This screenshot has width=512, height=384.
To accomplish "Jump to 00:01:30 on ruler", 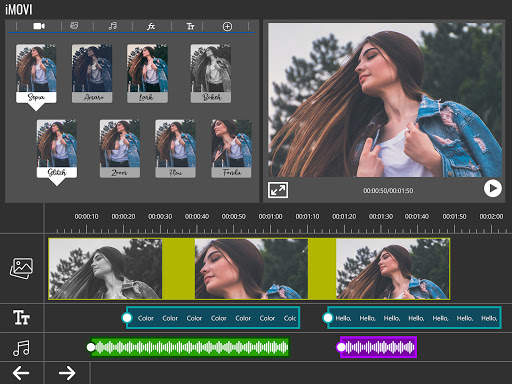I will [x=381, y=217].
